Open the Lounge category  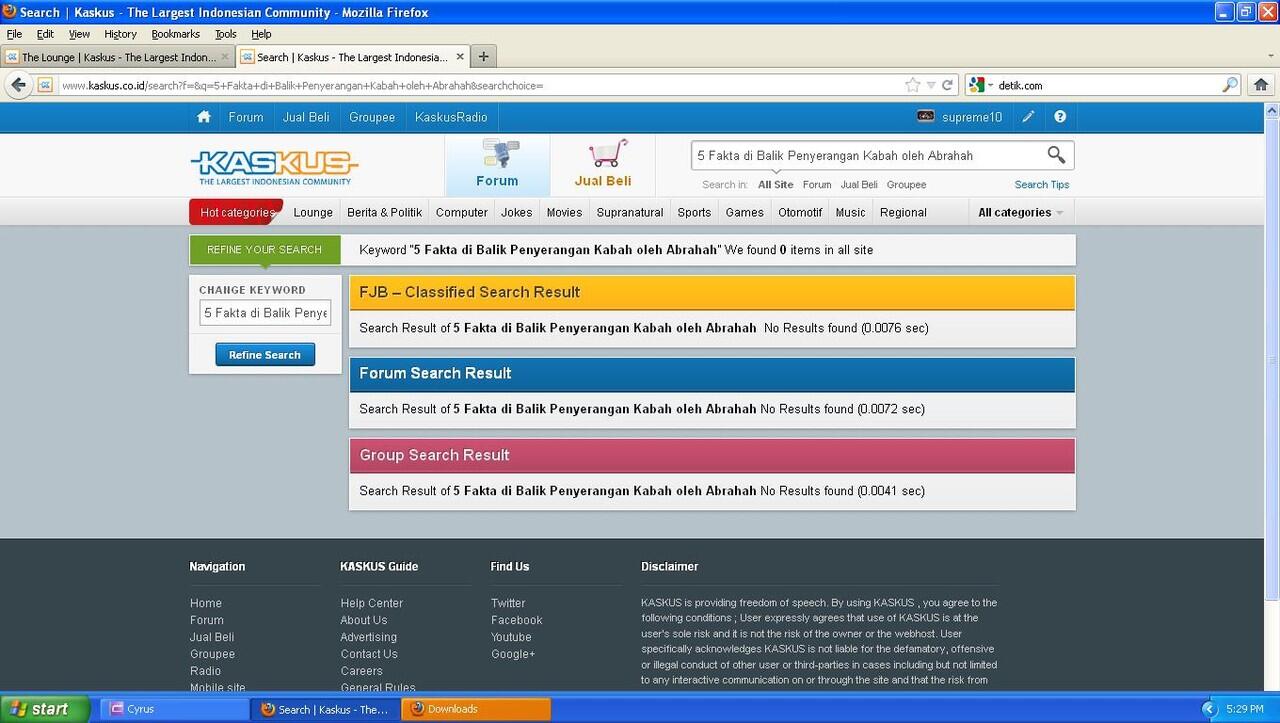[313, 212]
